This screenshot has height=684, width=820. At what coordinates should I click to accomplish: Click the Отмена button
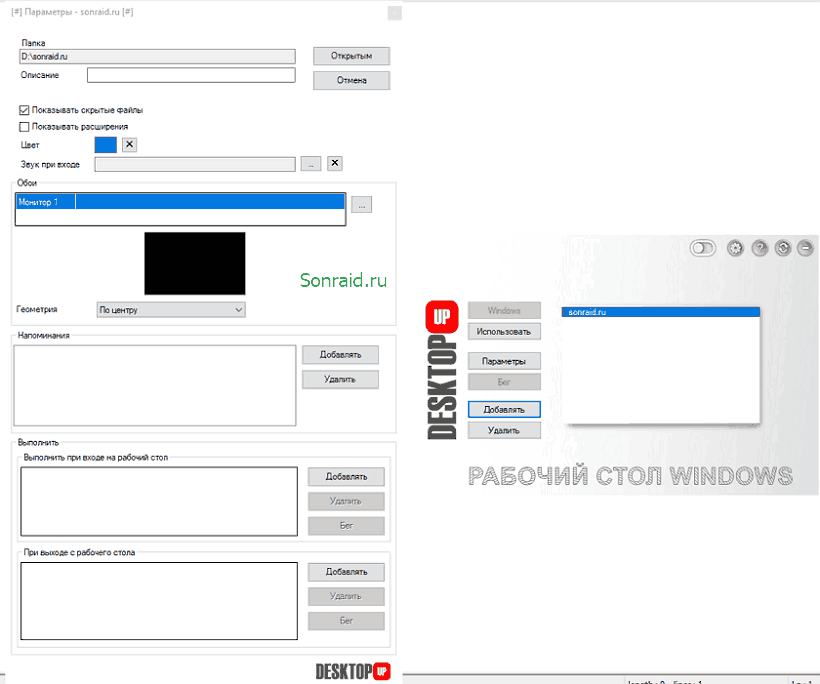point(351,81)
